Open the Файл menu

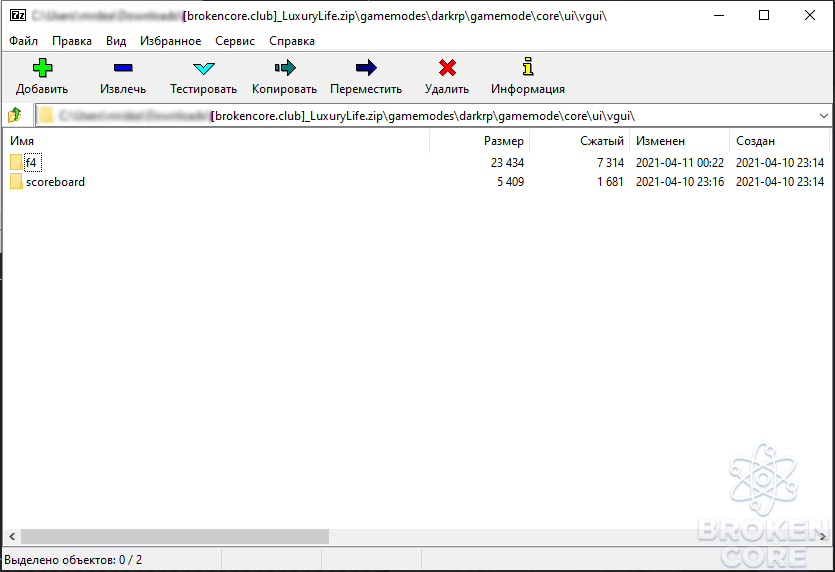(23, 41)
